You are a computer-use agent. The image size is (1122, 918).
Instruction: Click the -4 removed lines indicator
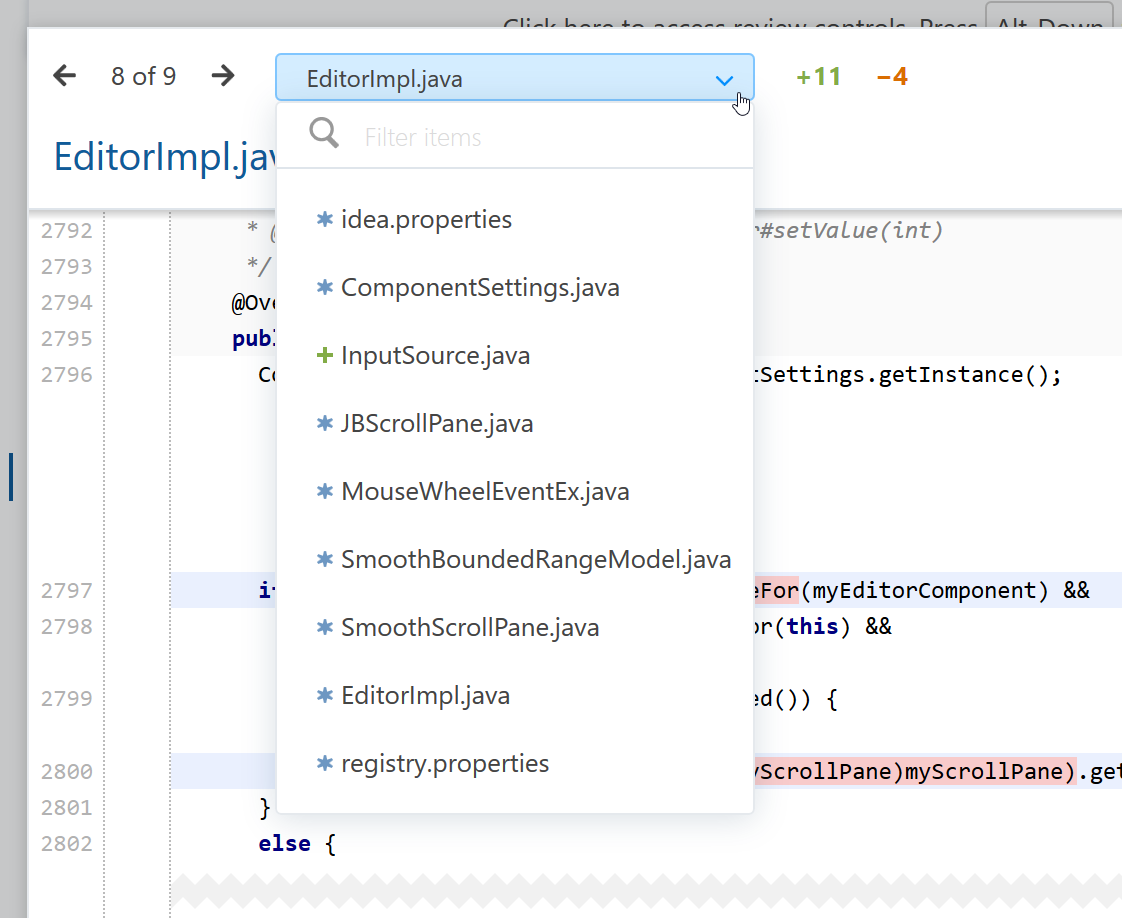[892, 77]
